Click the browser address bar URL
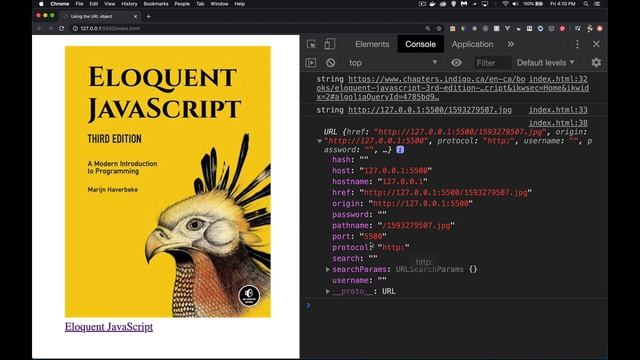 pos(110,29)
